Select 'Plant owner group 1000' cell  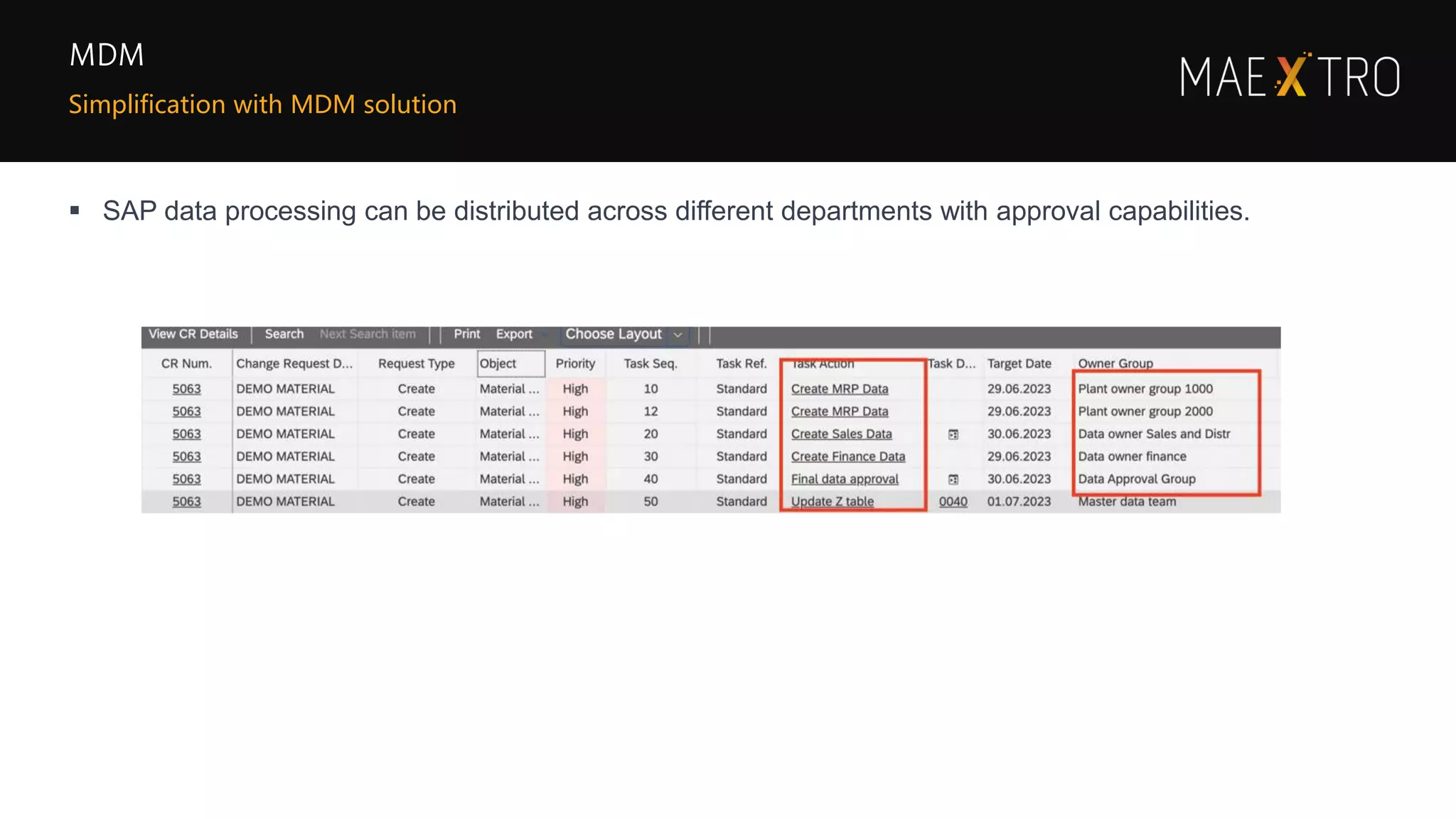tap(1145, 389)
